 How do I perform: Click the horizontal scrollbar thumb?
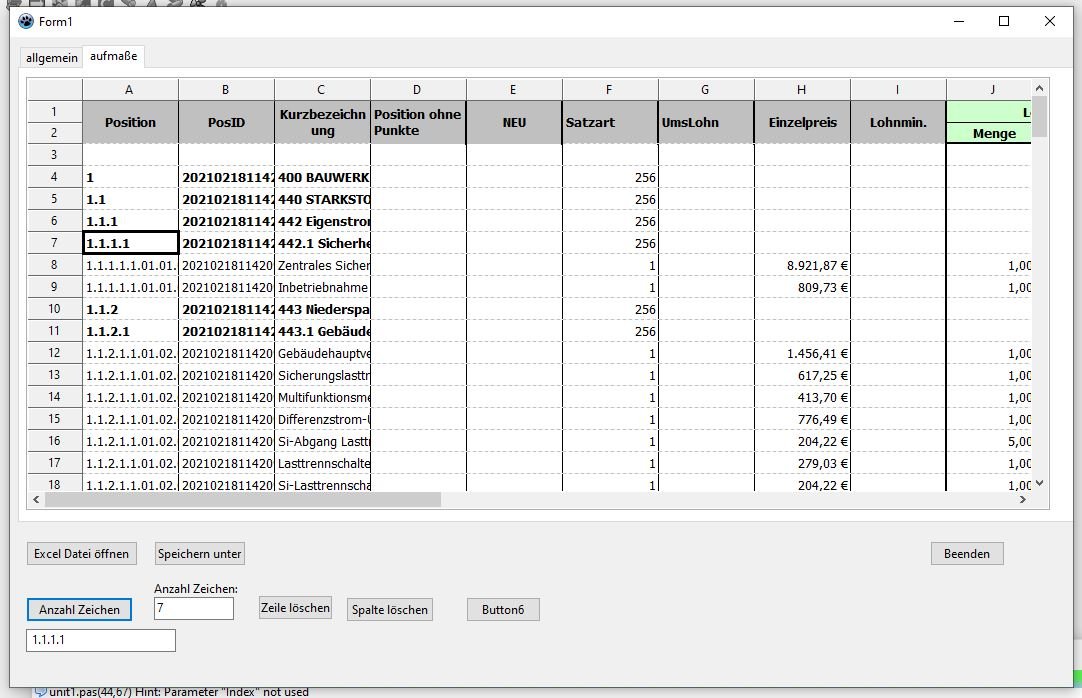[x=243, y=499]
